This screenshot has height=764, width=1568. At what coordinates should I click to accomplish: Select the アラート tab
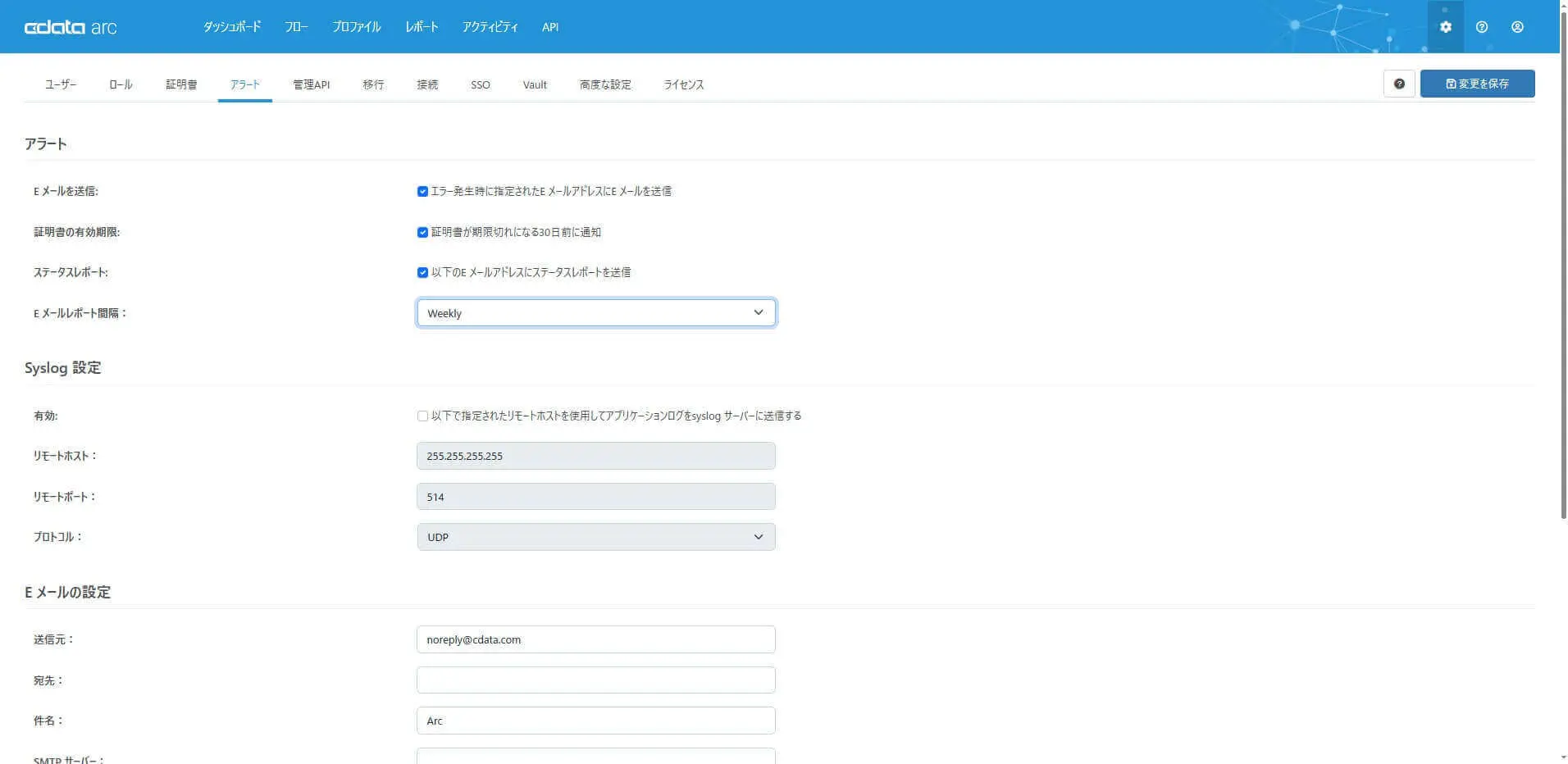pos(244,84)
